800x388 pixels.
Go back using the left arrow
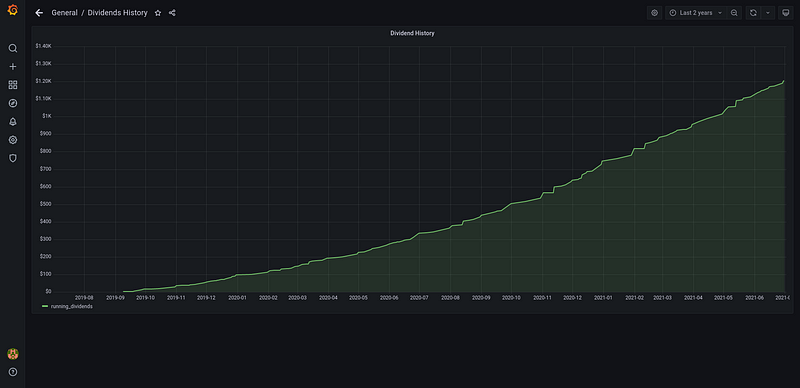(39, 13)
